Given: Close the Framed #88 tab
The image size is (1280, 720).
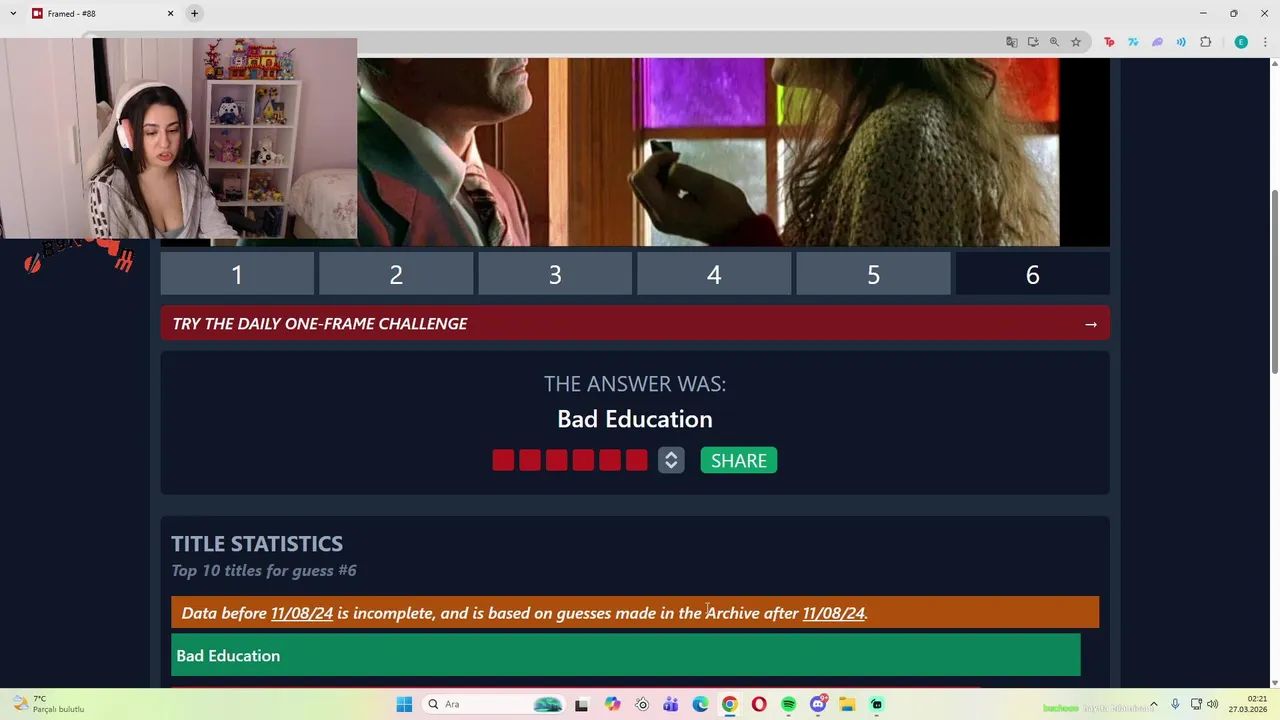Looking at the screenshot, I should coord(170,13).
